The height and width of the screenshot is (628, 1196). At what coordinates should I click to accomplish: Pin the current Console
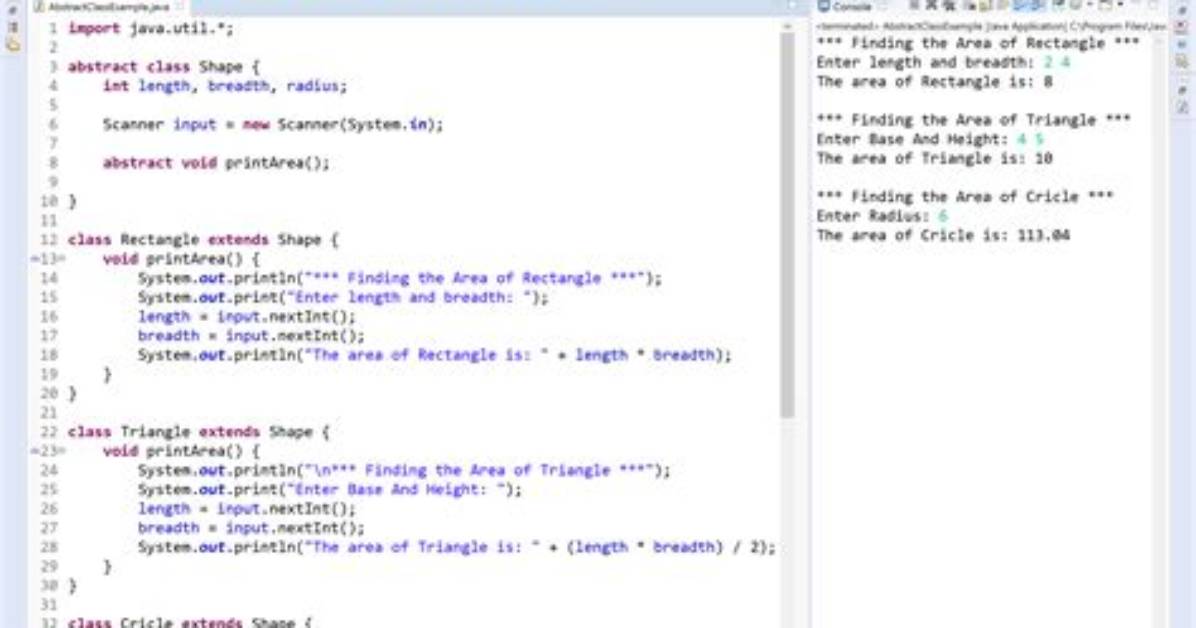point(1059,6)
